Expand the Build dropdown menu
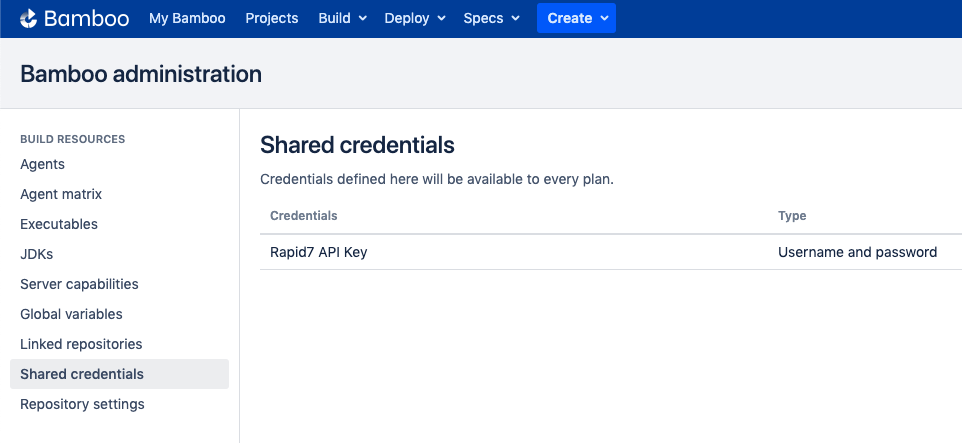962x443 pixels. tap(342, 18)
